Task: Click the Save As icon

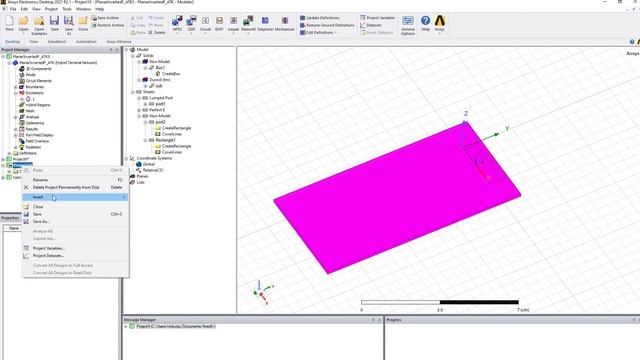Action: tap(69, 25)
